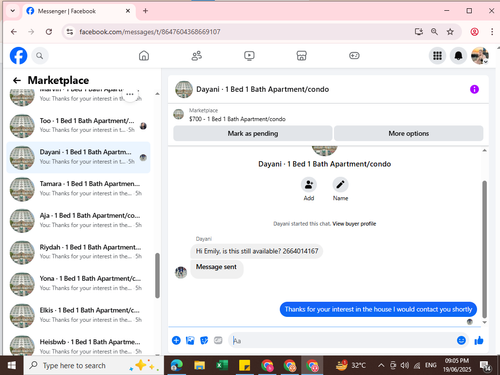Screen dimensions: 500x375
Task: Click the conversation list scrollbar
Action: (x=157, y=275)
